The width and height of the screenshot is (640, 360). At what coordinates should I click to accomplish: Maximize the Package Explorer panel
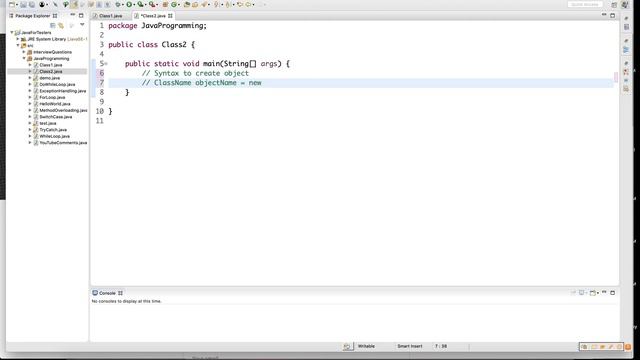(x=81, y=16)
